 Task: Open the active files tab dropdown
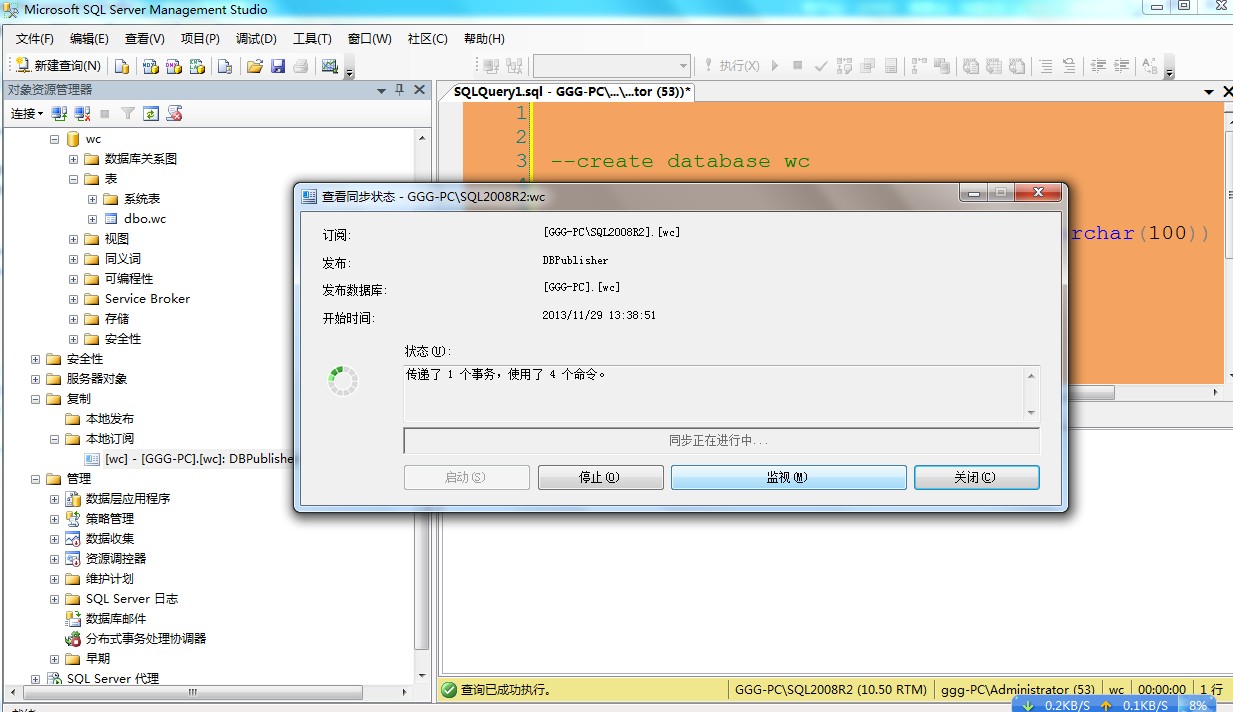pos(1209,91)
